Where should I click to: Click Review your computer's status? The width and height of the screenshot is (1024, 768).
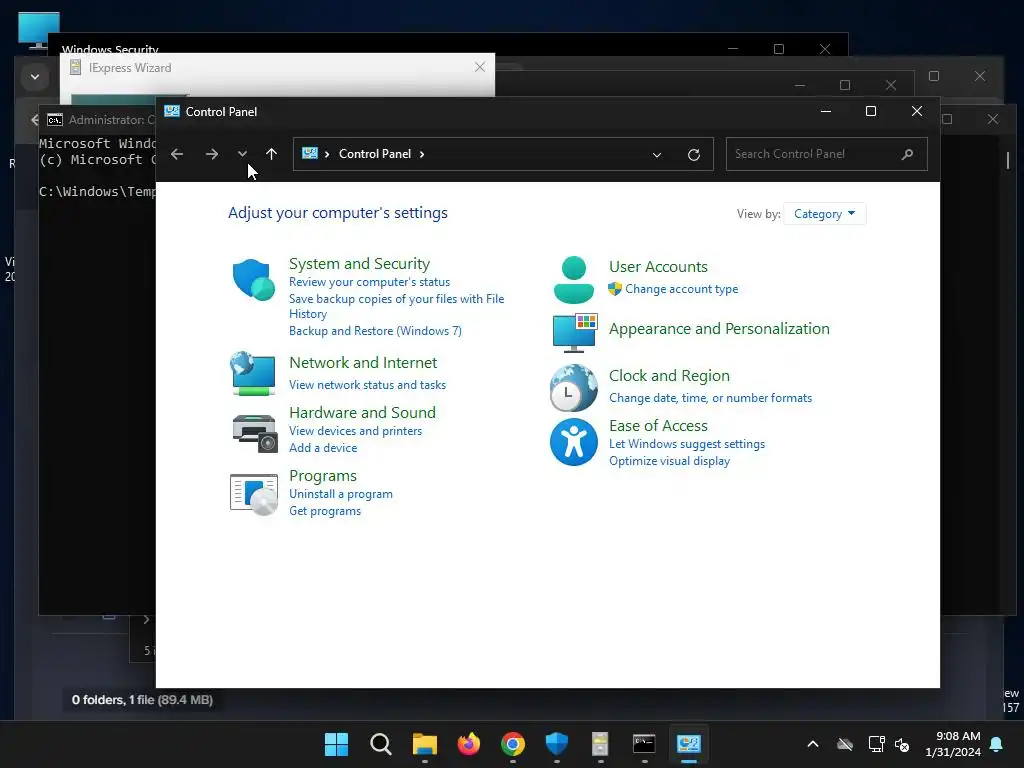point(370,282)
